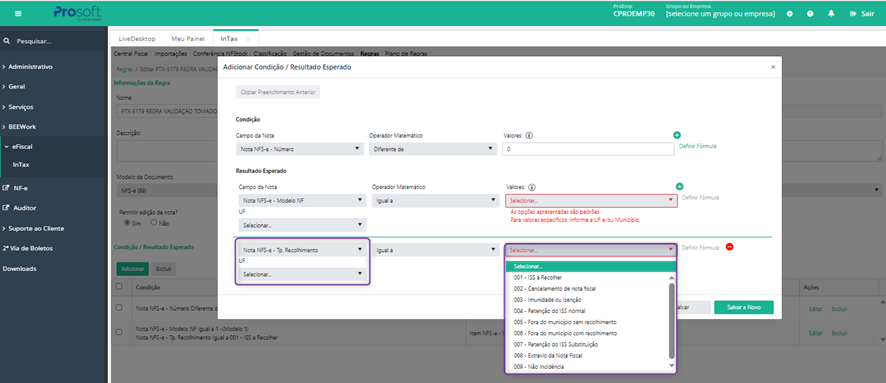This screenshot has width=886, height=383.
Task: Click the Auditor external link icon
Action: tap(6, 208)
